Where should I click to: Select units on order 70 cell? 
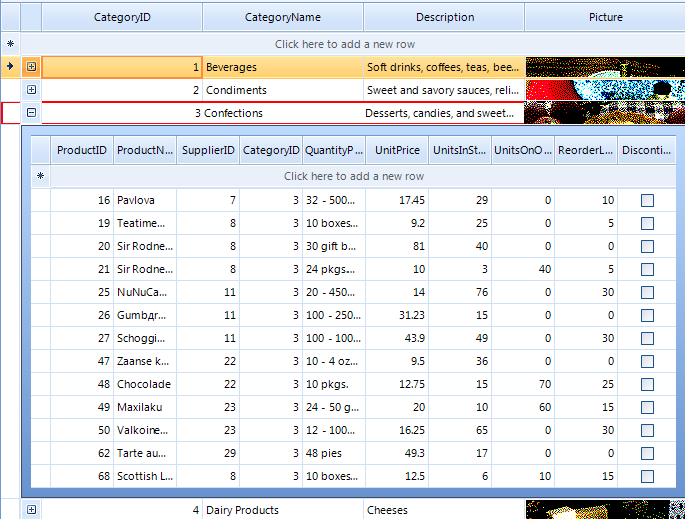pyautogui.click(x=523, y=384)
